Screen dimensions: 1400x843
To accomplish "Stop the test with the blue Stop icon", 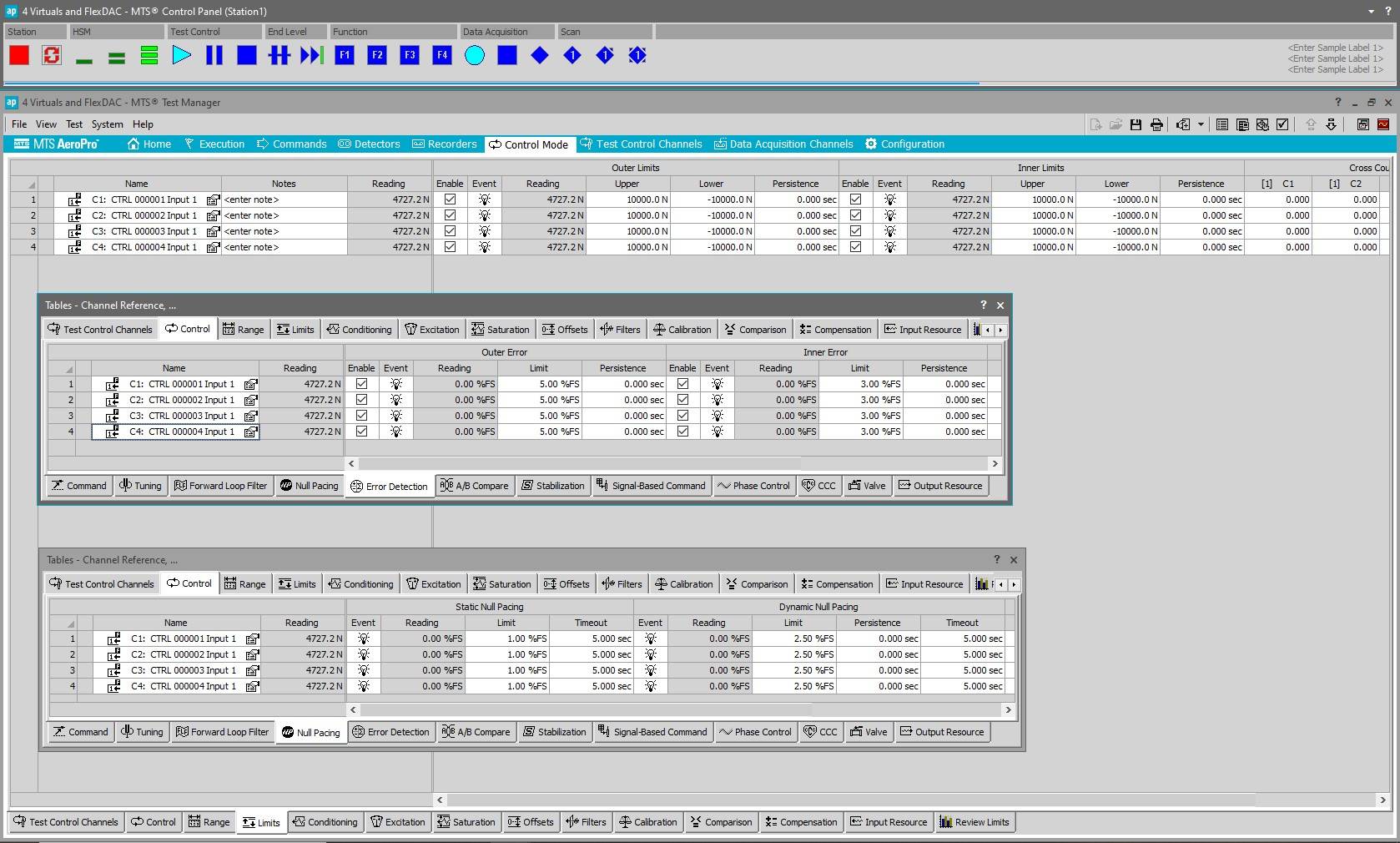I will (247, 56).
